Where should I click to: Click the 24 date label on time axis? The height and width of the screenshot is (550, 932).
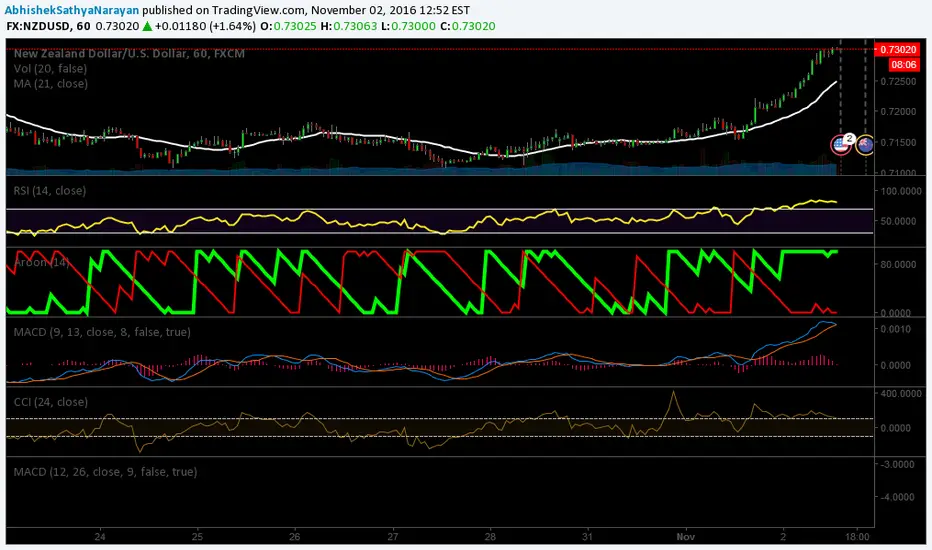pyautogui.click(x=100, y=536)
